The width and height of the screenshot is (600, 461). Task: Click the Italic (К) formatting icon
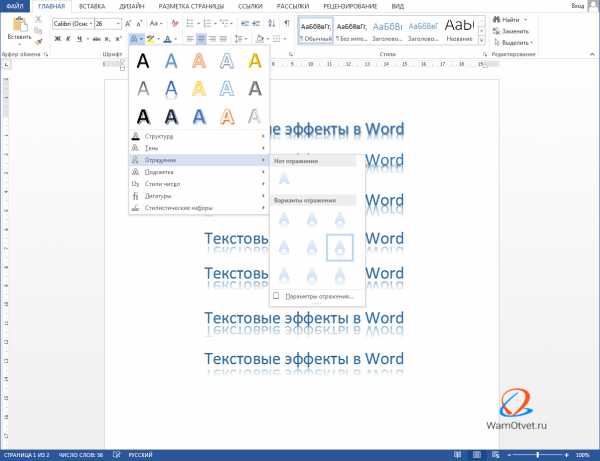click(68, 39)
